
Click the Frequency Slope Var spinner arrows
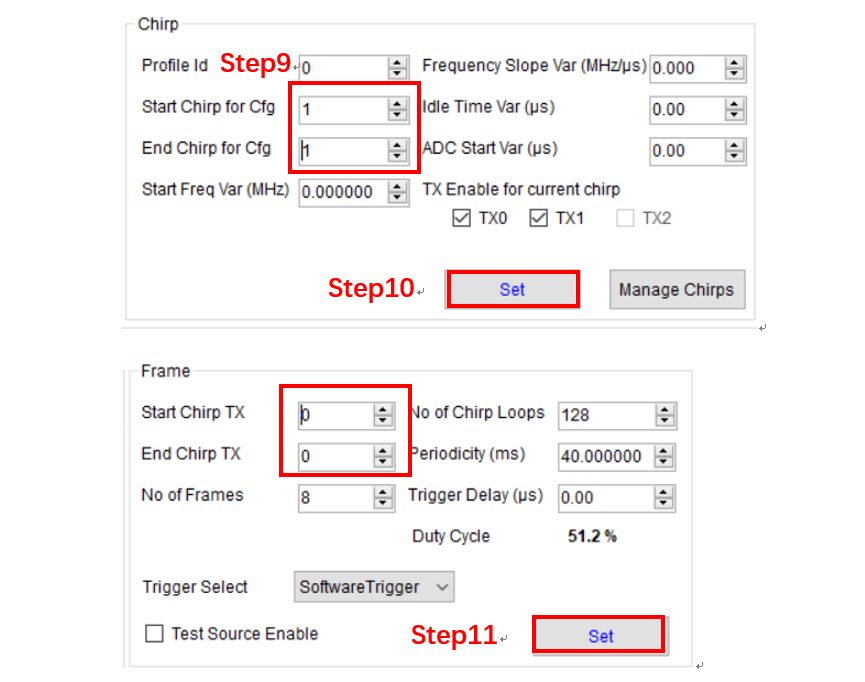(735, 68)
